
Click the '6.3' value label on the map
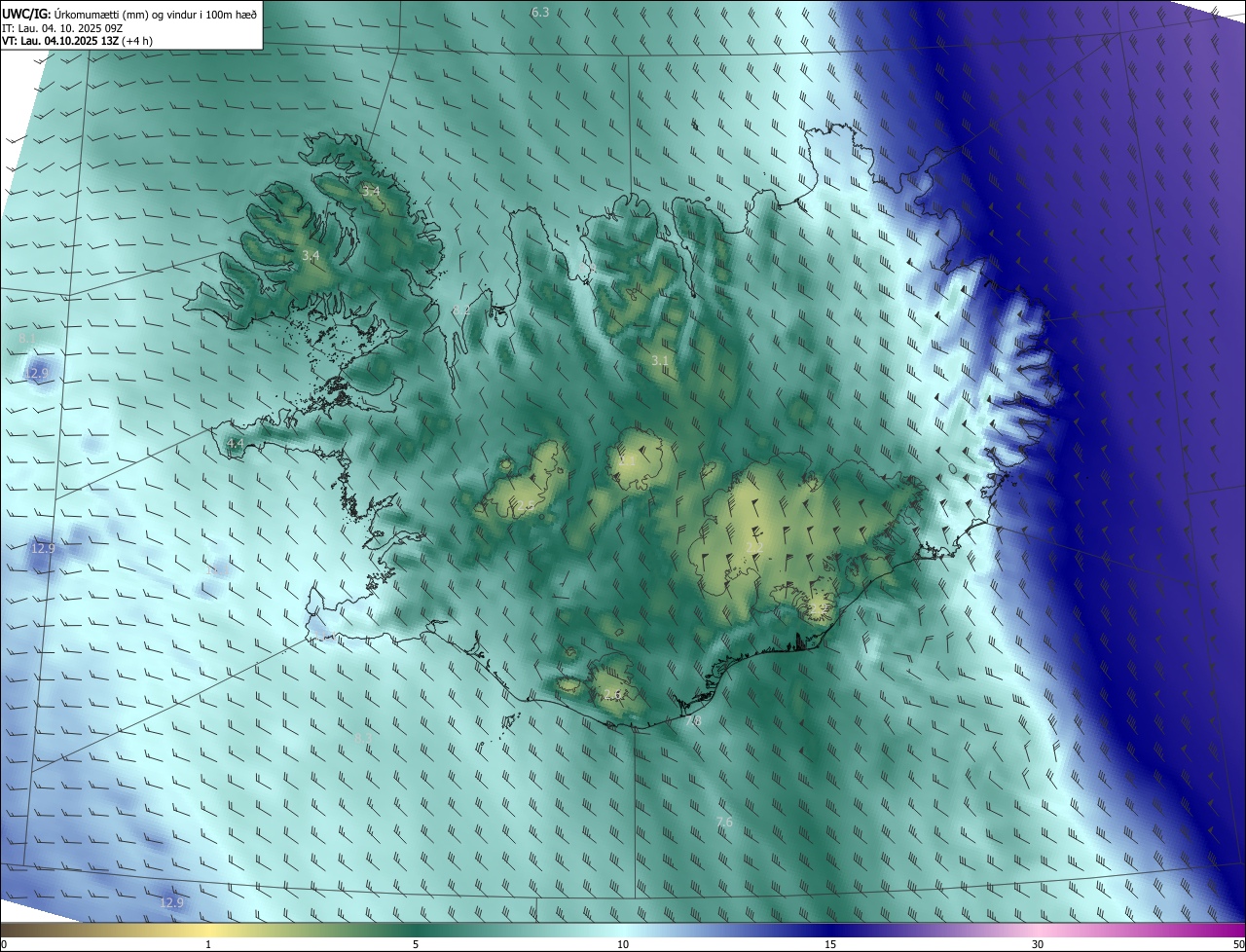(x=540, y=12)
